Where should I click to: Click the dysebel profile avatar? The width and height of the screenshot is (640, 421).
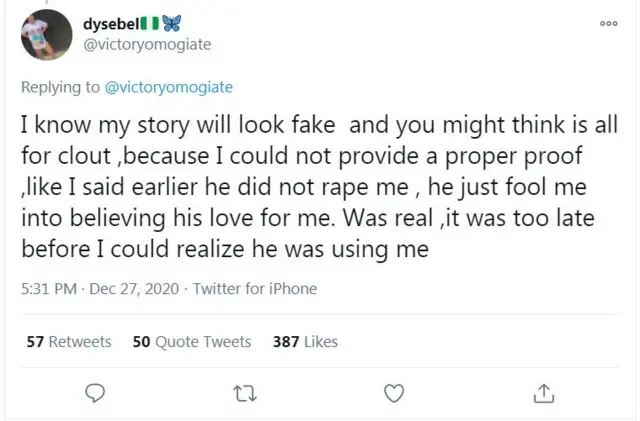tap(45, 34)
